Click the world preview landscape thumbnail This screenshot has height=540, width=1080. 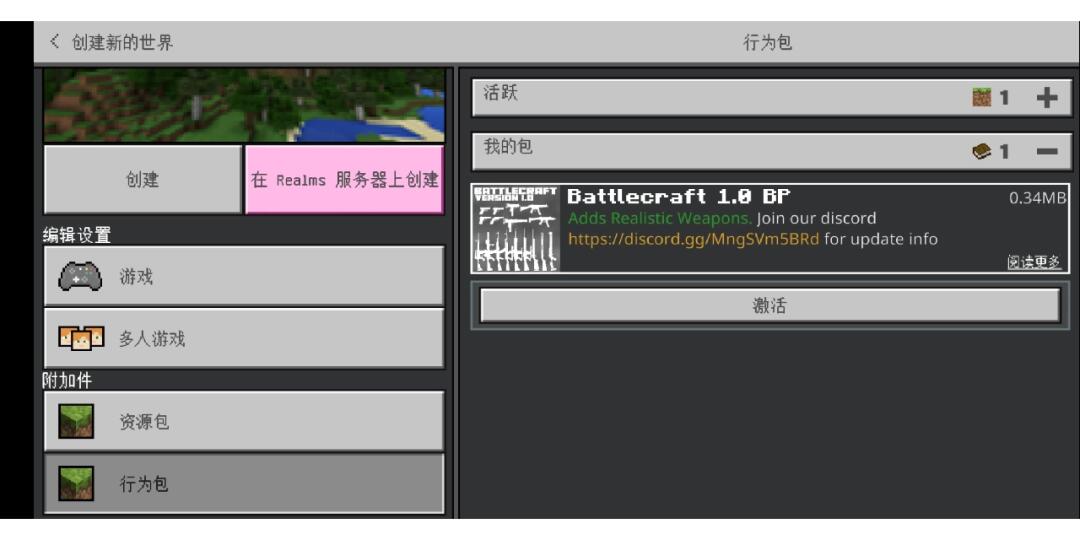pos(243,106)
